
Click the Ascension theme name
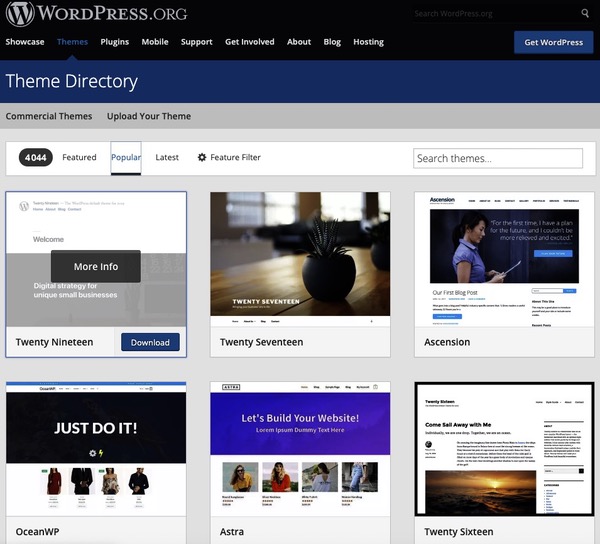pyautogui.click(x=447, y=342)
